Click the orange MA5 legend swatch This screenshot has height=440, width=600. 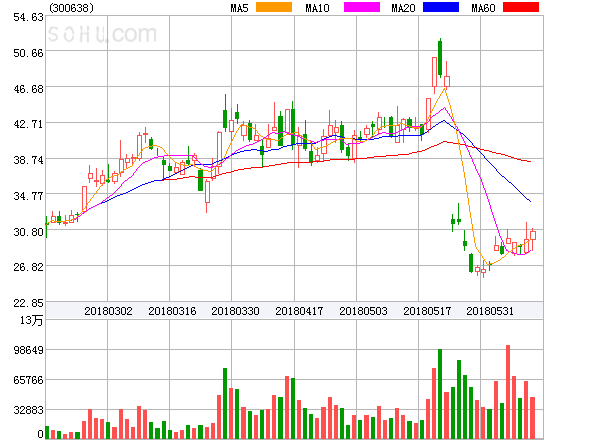[274, 7]
